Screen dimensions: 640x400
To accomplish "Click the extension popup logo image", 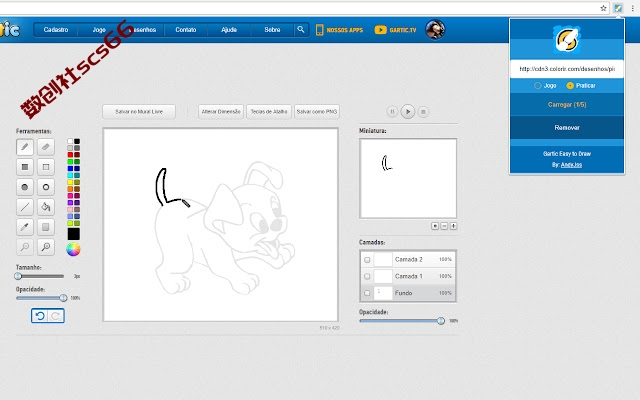I will coord(567,40).
